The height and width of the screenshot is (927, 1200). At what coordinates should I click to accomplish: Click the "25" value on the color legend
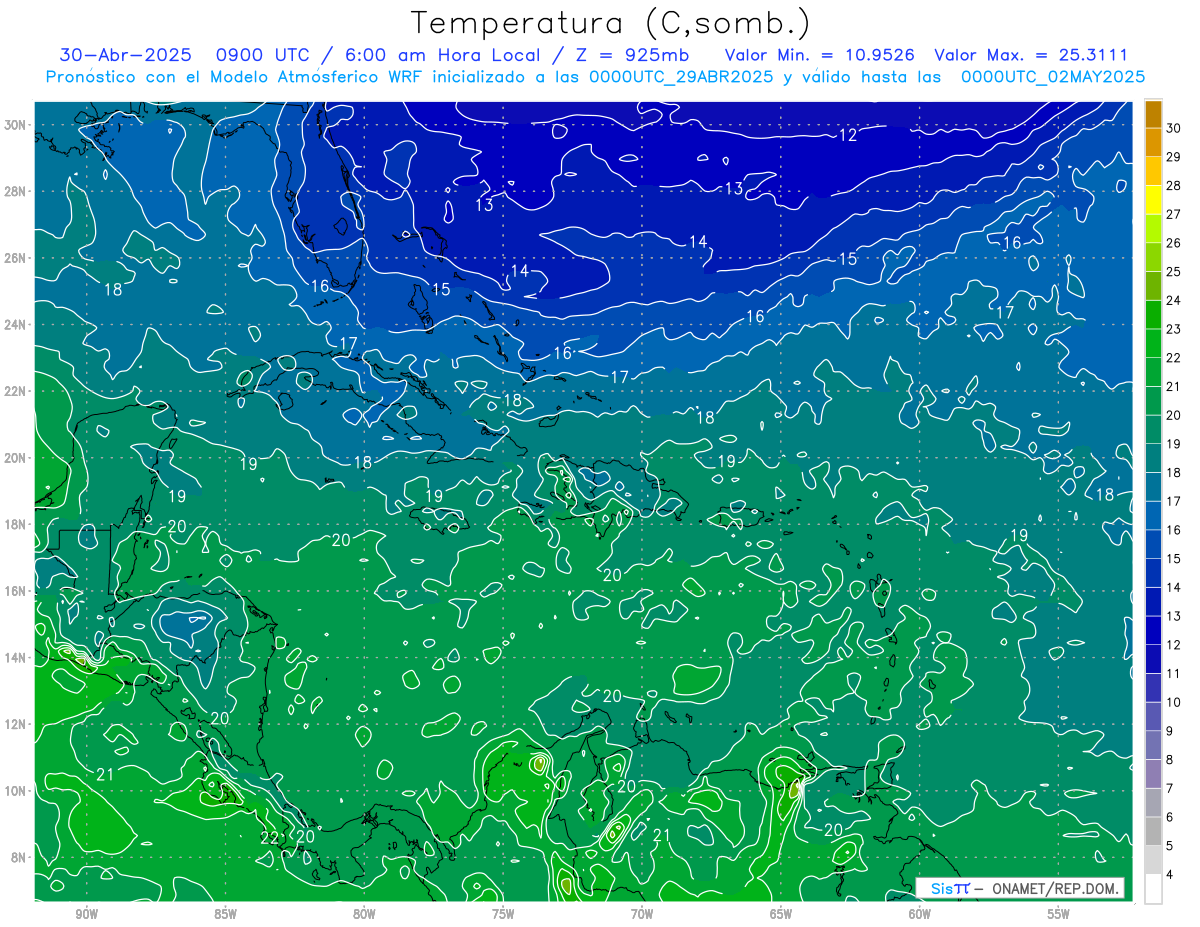1174,272
